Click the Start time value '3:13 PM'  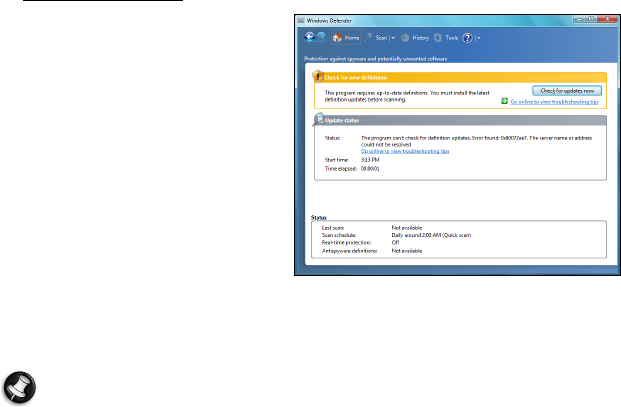pos(370,160)
